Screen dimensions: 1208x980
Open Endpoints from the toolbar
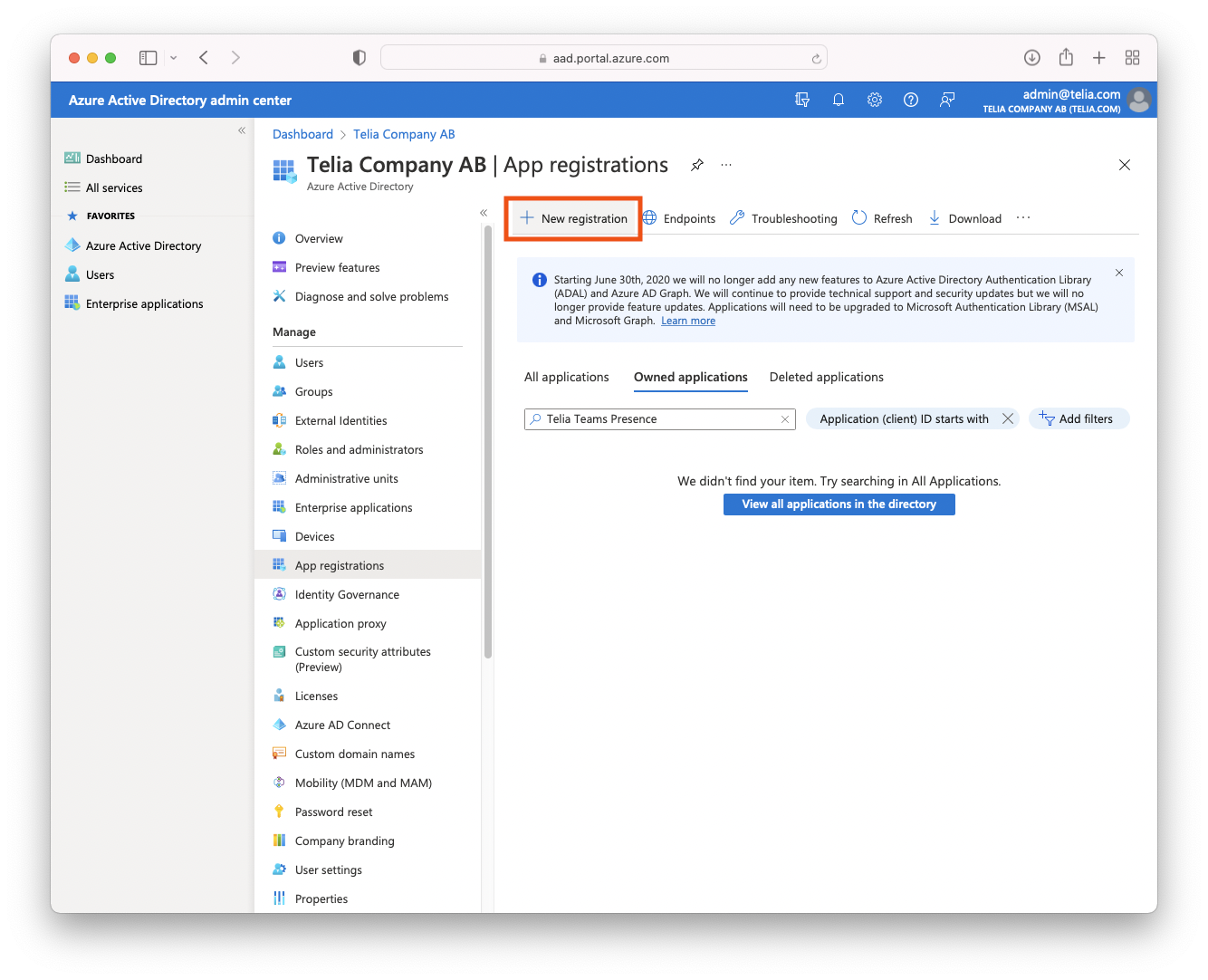pyautogui.click(x=679, y=218)
